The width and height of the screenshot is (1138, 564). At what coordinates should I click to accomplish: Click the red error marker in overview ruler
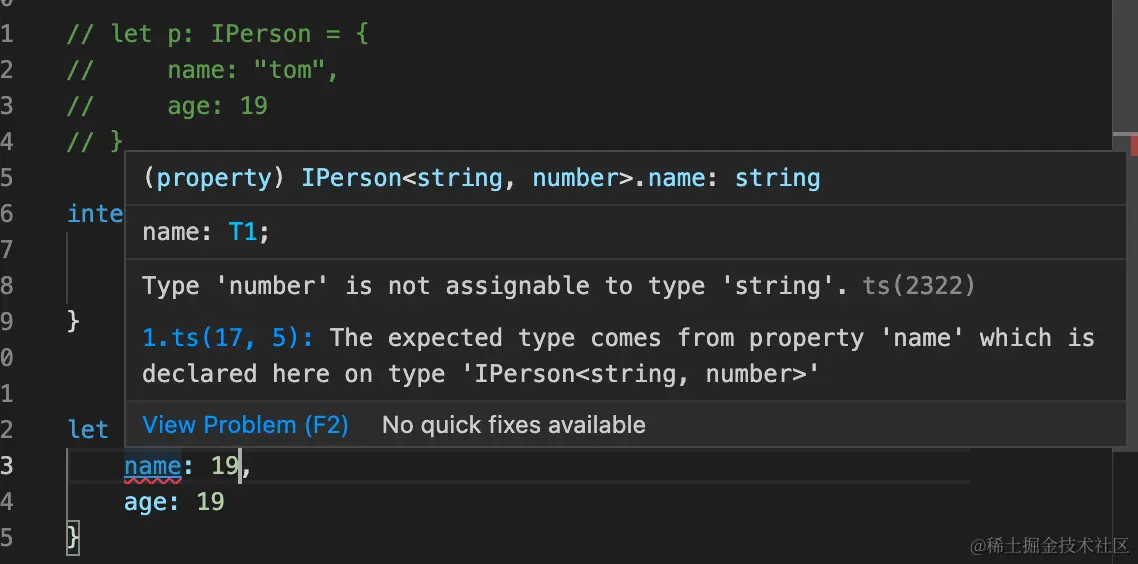tap(1134, 147)
